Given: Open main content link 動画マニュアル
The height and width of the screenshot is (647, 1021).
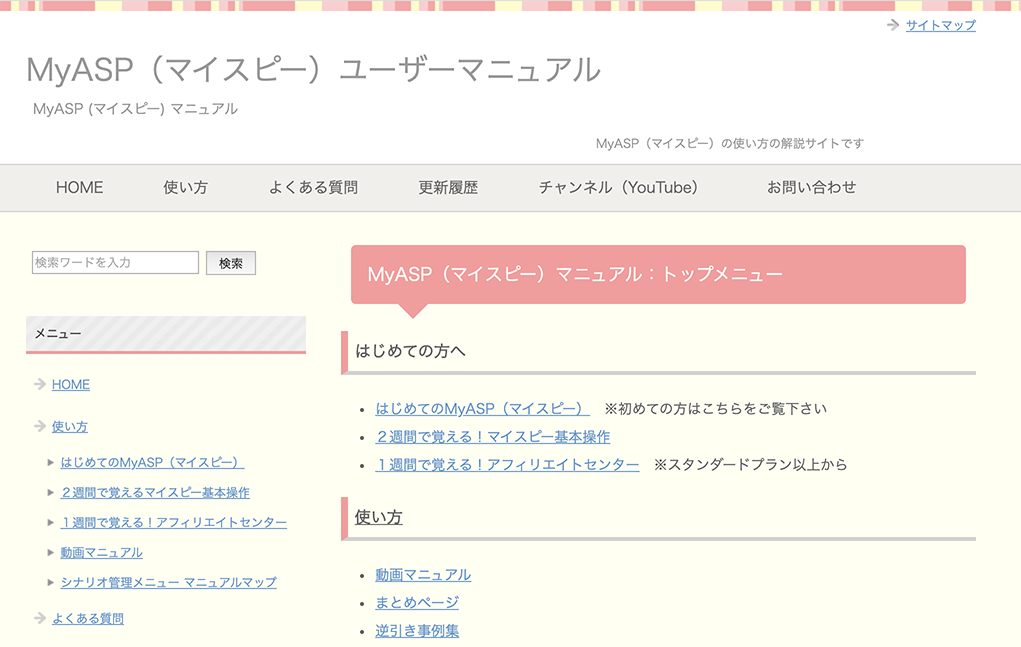Looking at the screenshot, I should 423,575.
